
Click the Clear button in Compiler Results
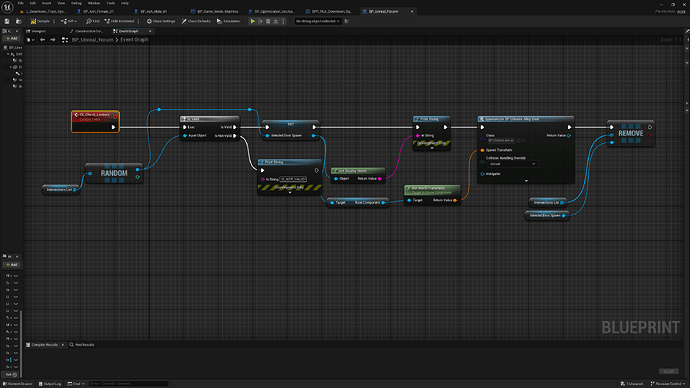coord(669,371)
